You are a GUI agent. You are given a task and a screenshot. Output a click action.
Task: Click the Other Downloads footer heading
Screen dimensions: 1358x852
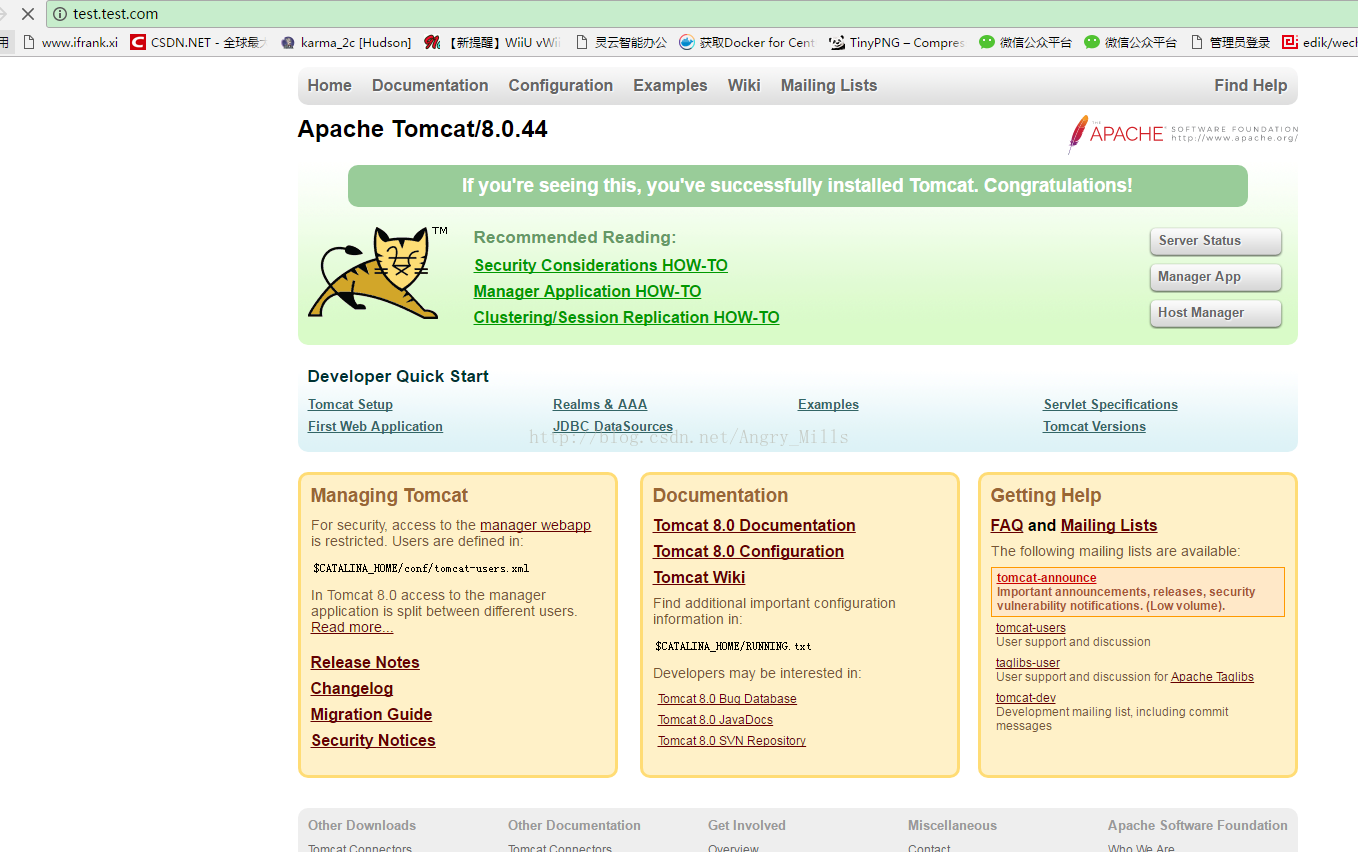coord(362,826)
